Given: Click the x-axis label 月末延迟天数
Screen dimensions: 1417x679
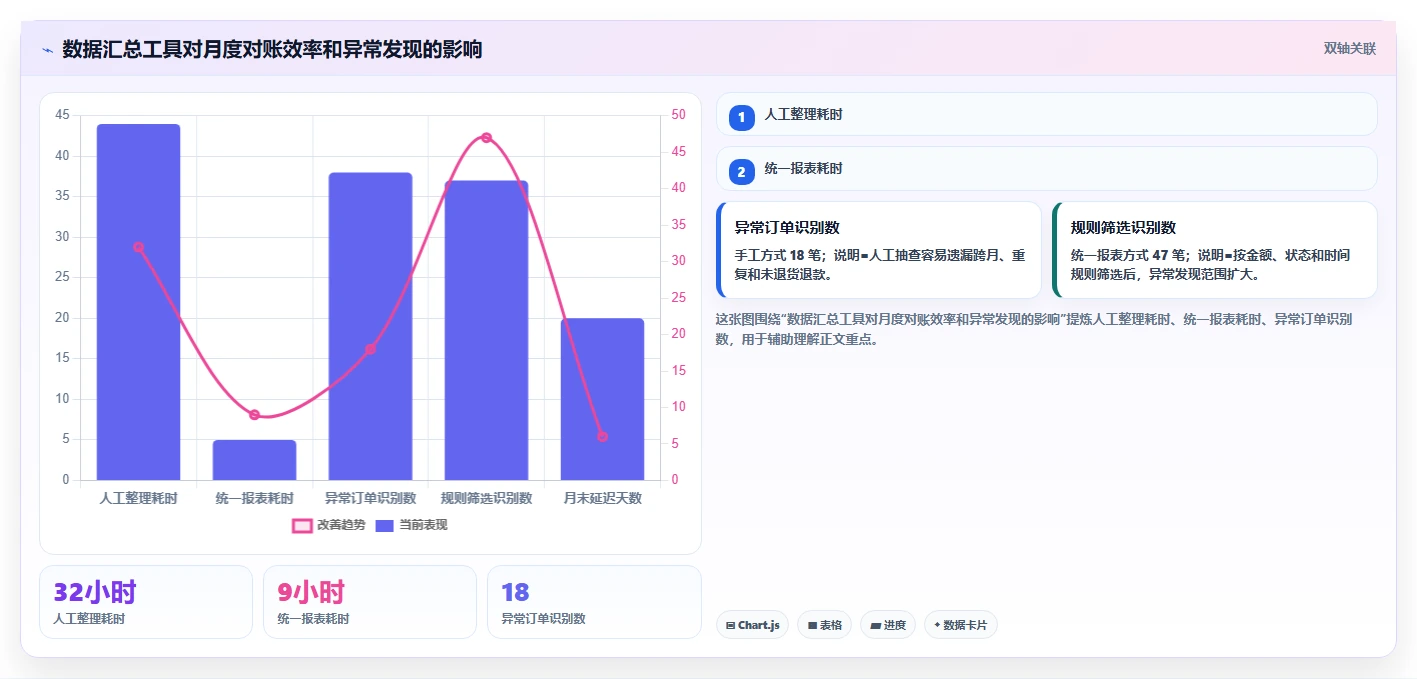Looking at the screenshot, I should (x=602, y=498).
